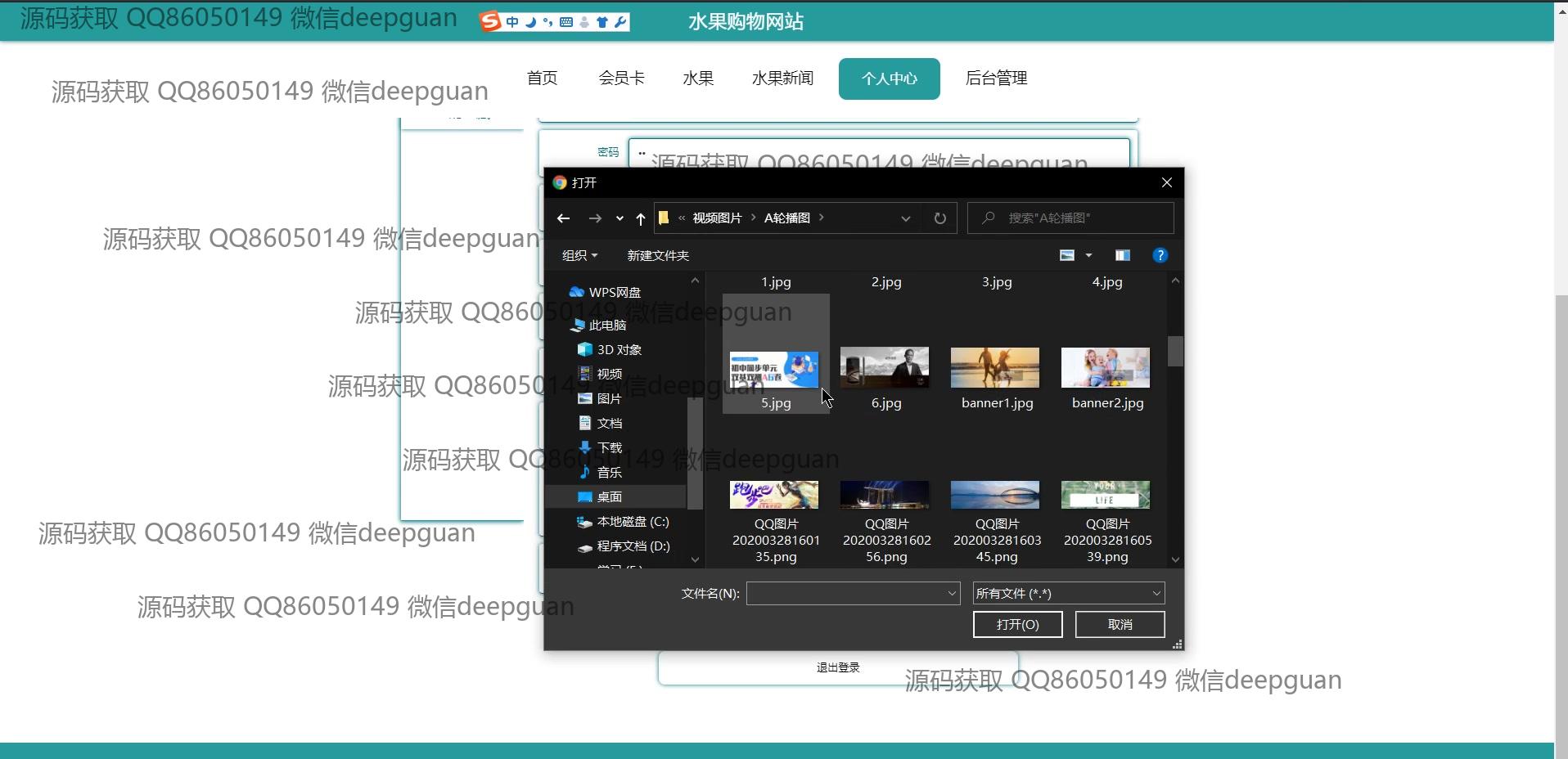The image size is (1568, 759).
Task: Click the 打开(O) button
Action: 1017,624
